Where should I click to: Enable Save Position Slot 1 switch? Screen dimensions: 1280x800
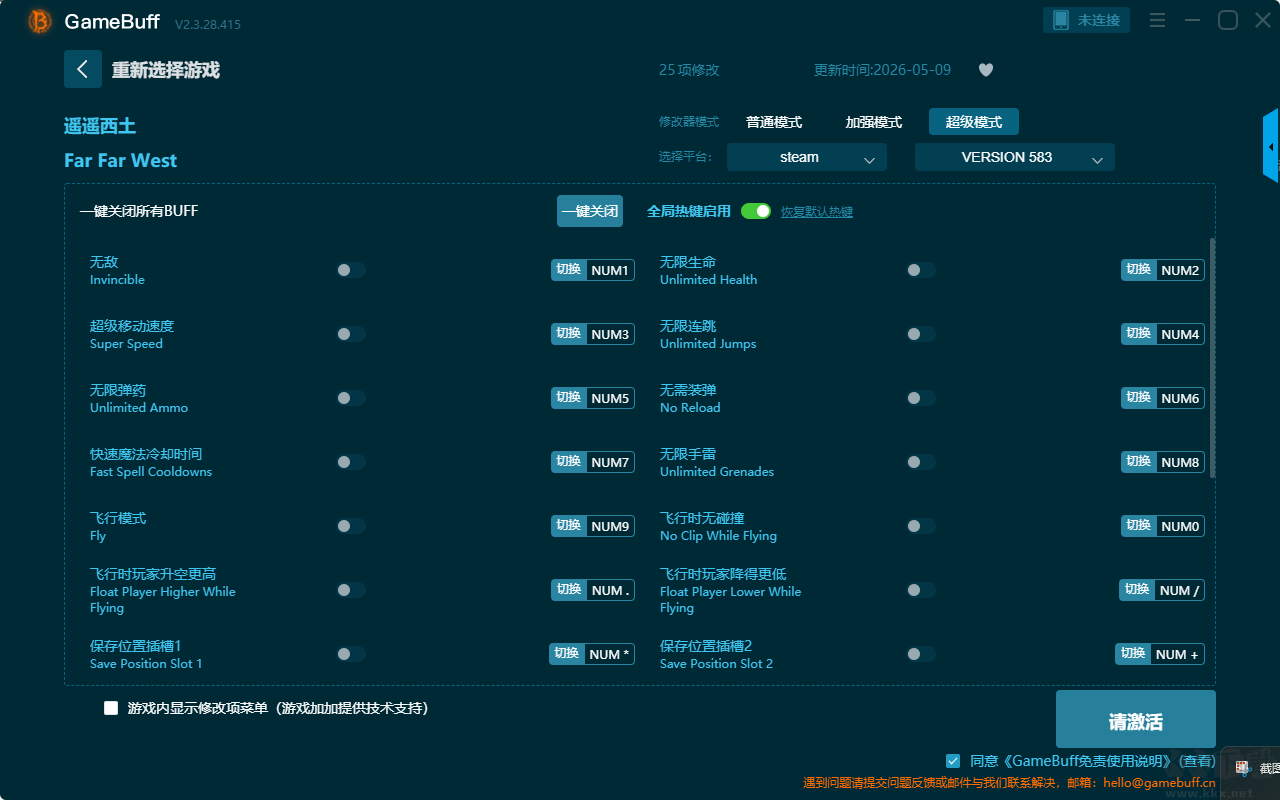[x=351, y=654]
